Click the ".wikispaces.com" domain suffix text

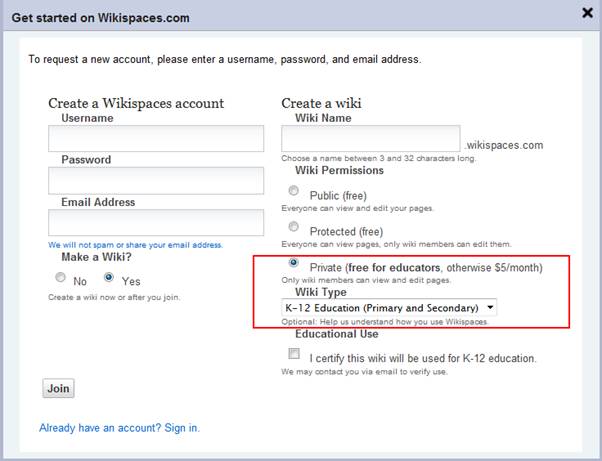pos(505,145)
